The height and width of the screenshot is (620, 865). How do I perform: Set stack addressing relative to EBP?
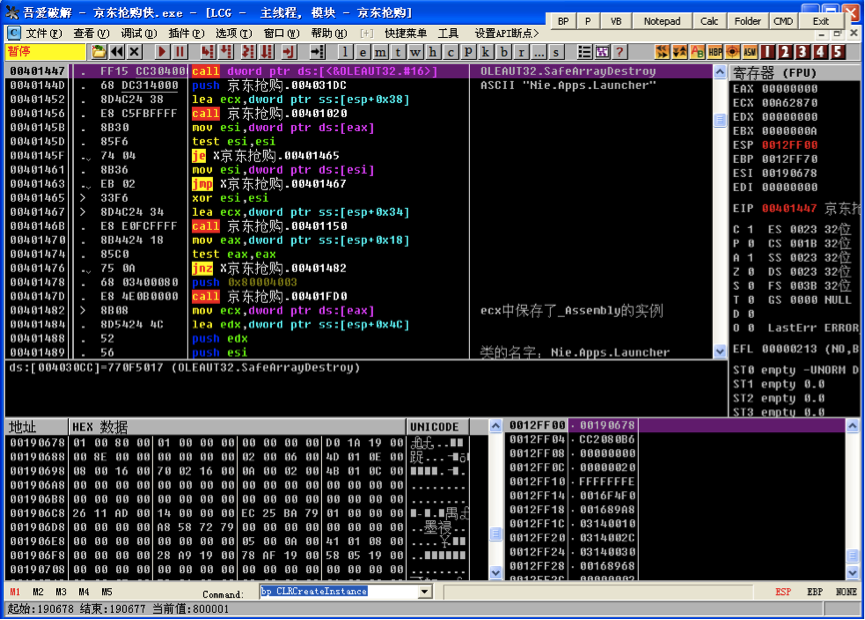(815, 592)
